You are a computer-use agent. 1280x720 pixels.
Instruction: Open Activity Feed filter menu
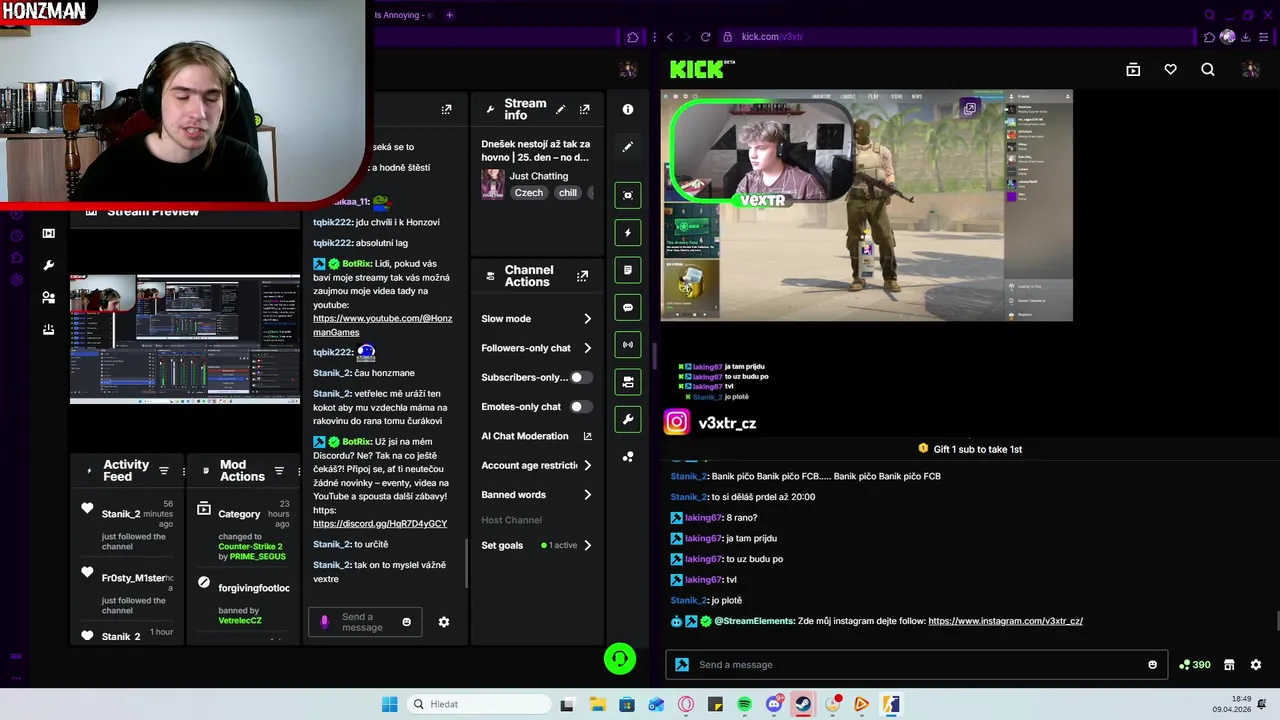tap(164, 471)
